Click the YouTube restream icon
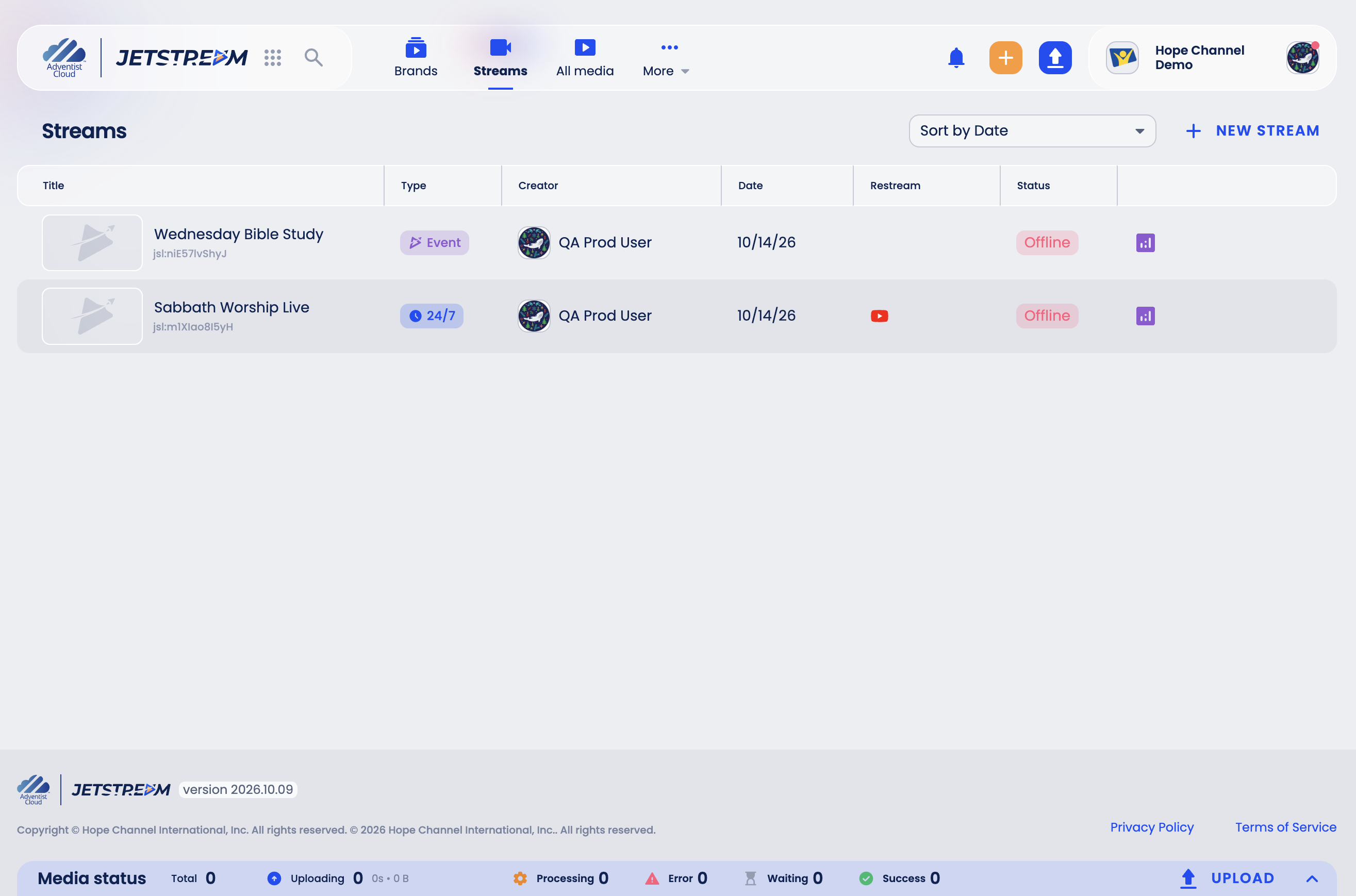The height and width of the screenshot is (896, 1356). [879, 316]
